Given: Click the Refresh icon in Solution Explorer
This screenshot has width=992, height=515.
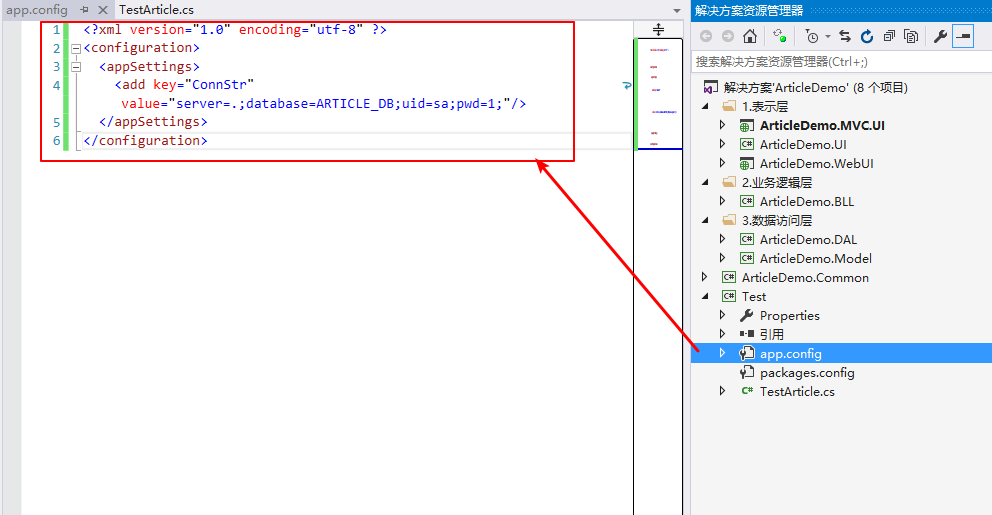Looking at the screenshot, I should click(866, 36).
